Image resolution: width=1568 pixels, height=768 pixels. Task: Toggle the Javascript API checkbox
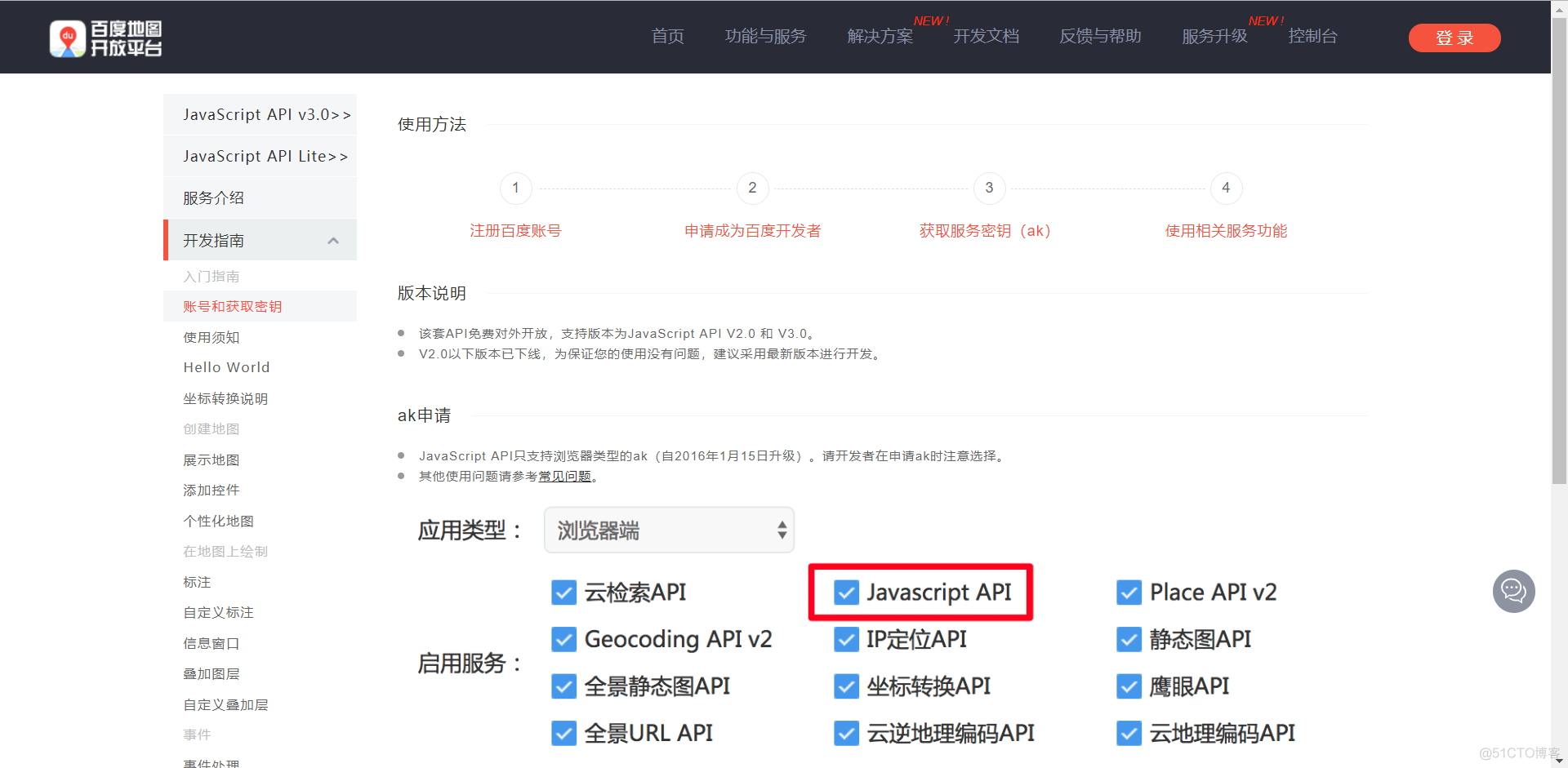click(846, 593)
